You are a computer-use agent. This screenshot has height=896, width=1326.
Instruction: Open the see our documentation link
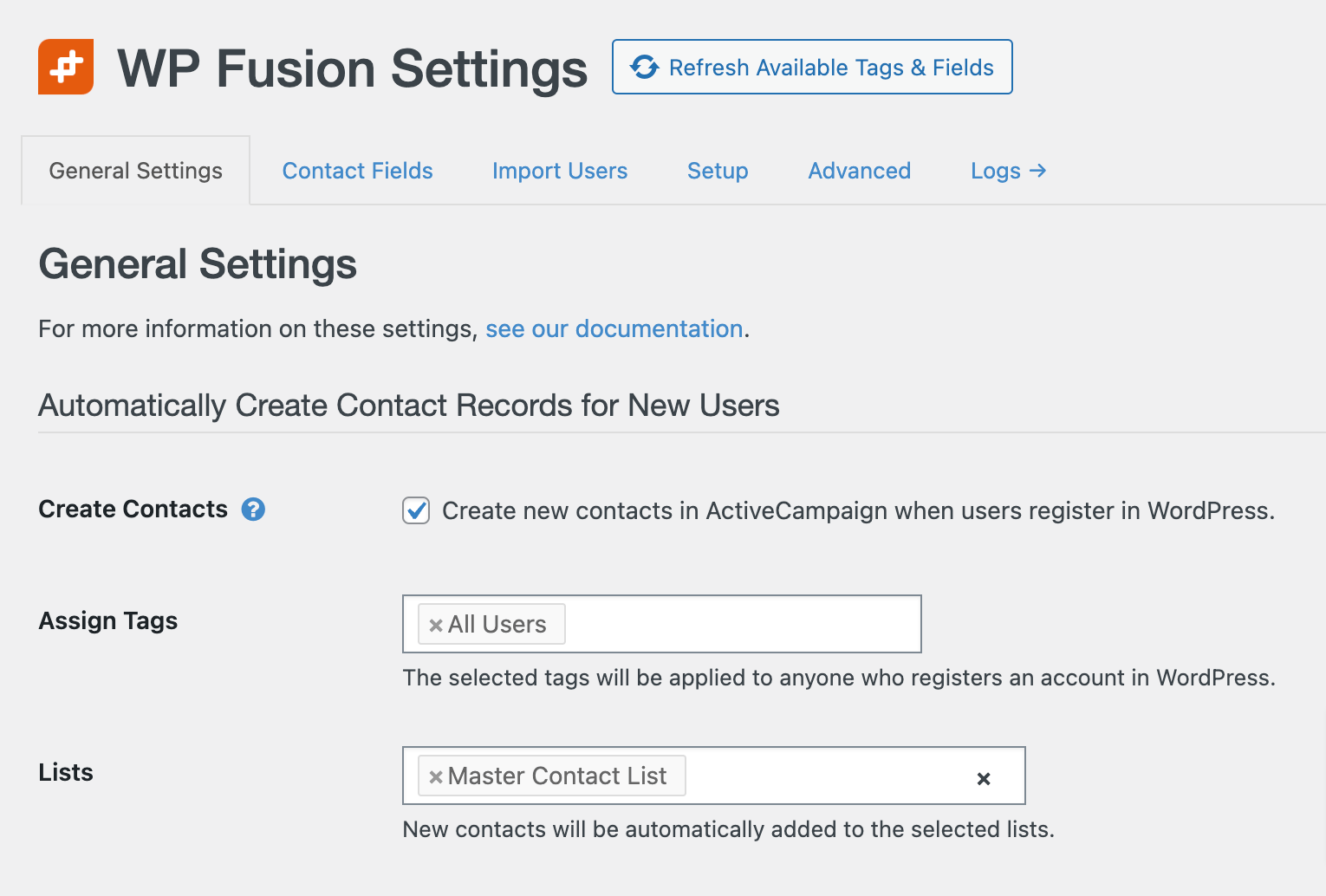click(x=614, y=329)
